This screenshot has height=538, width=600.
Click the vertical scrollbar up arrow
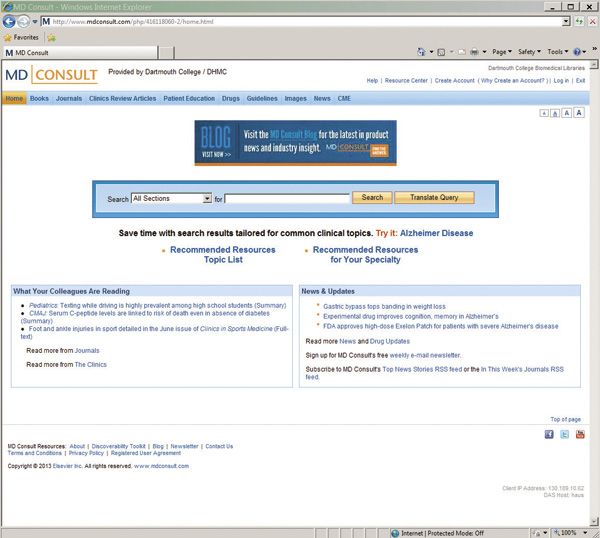594,65
